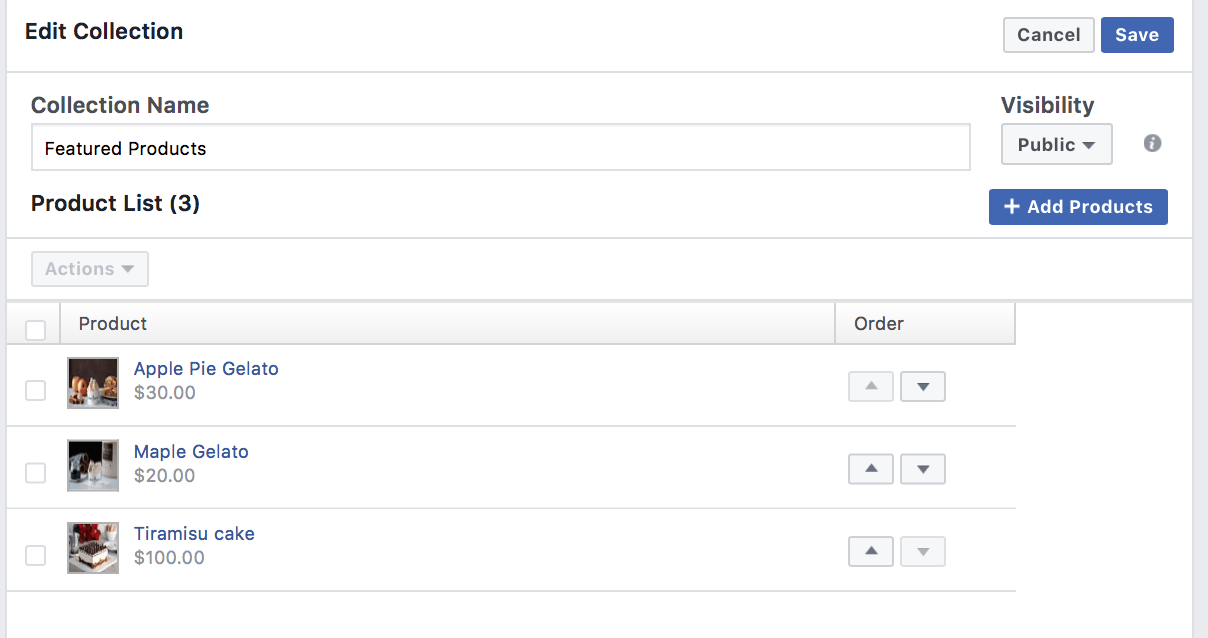Move Maple Gelato up in order

(871, 469)
